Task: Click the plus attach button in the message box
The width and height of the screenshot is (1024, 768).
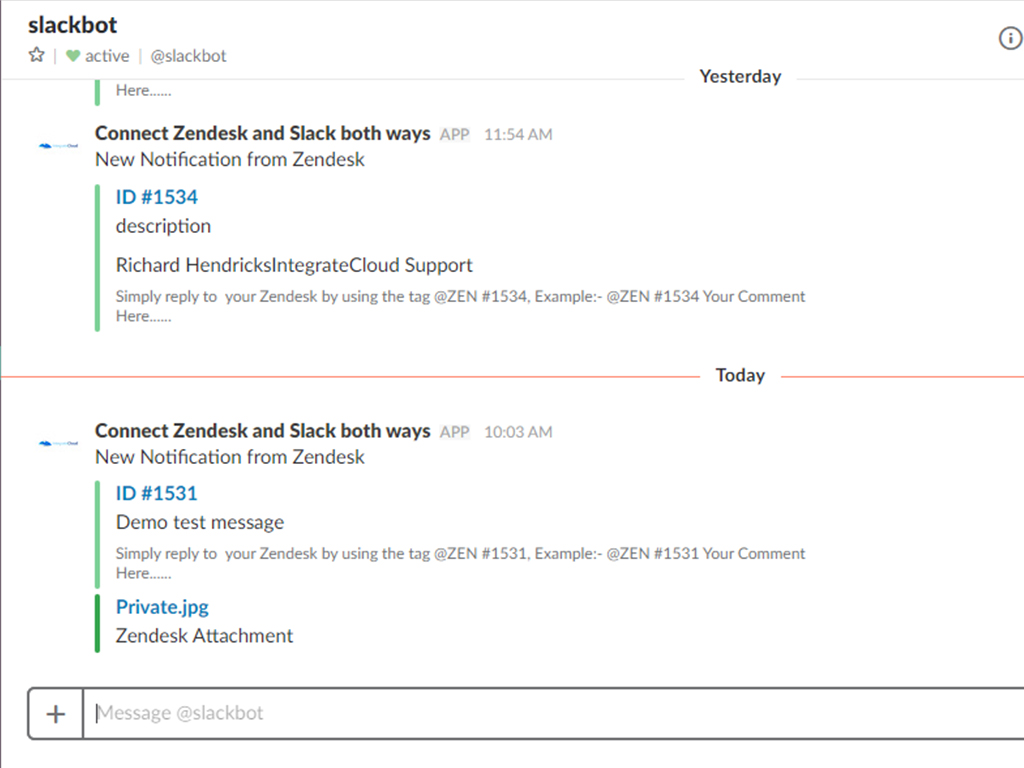Action: coord(56,713)
